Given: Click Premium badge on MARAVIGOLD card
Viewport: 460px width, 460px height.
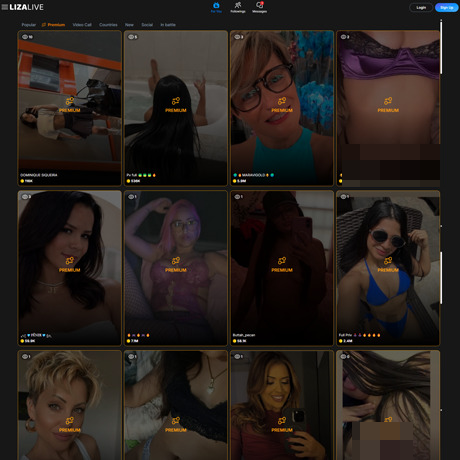Looking at the screenshot, I should (282, 105).
